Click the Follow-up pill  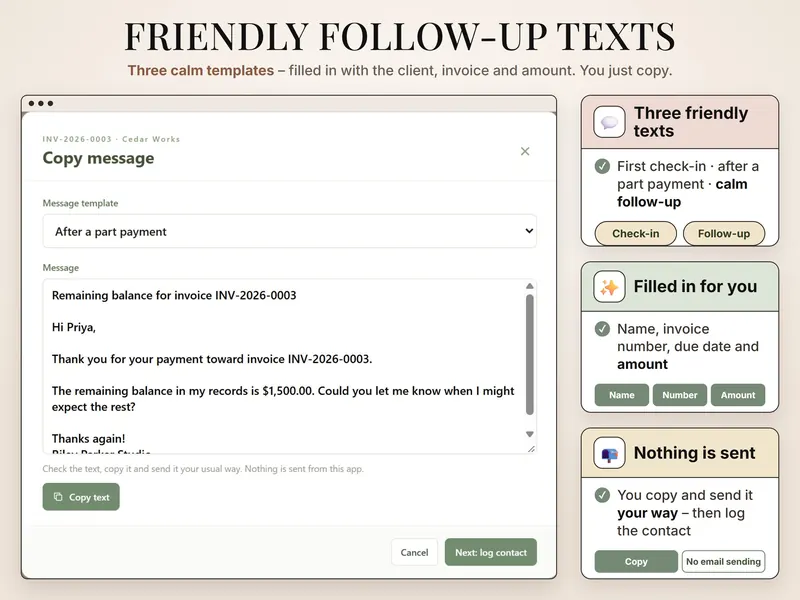(723, 234)
